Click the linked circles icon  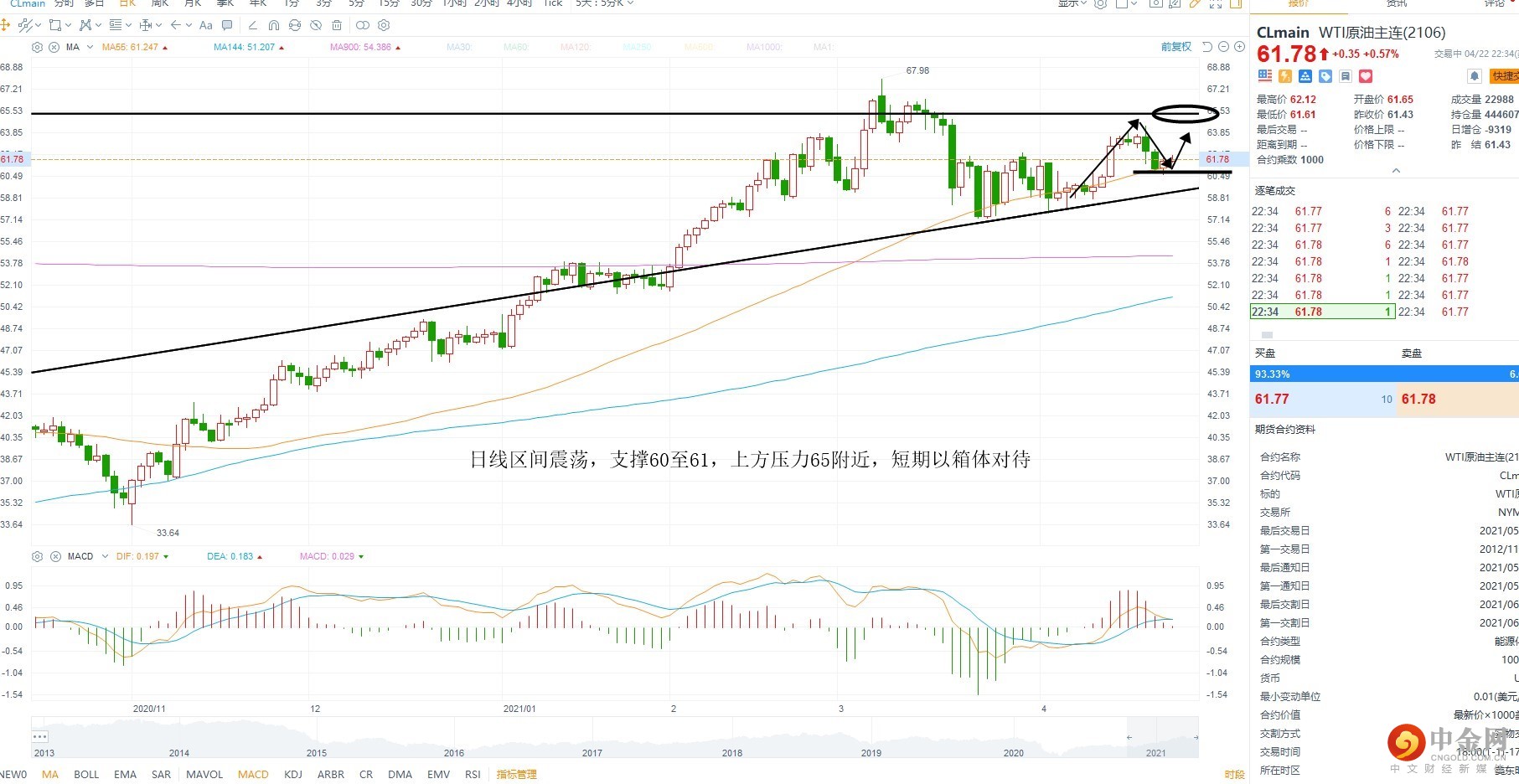tap(363, 25)
